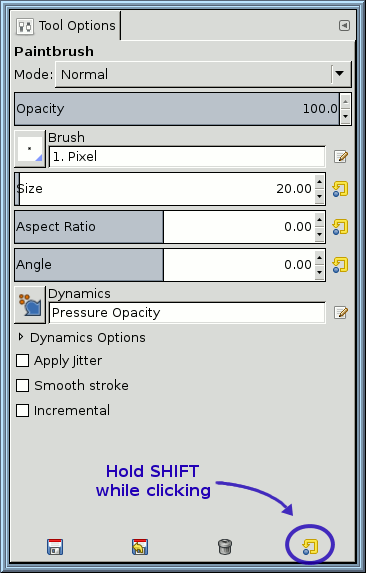Decrease Opacity with the down arrow
The width and height of the screenshot is (366, 573).
346,117
